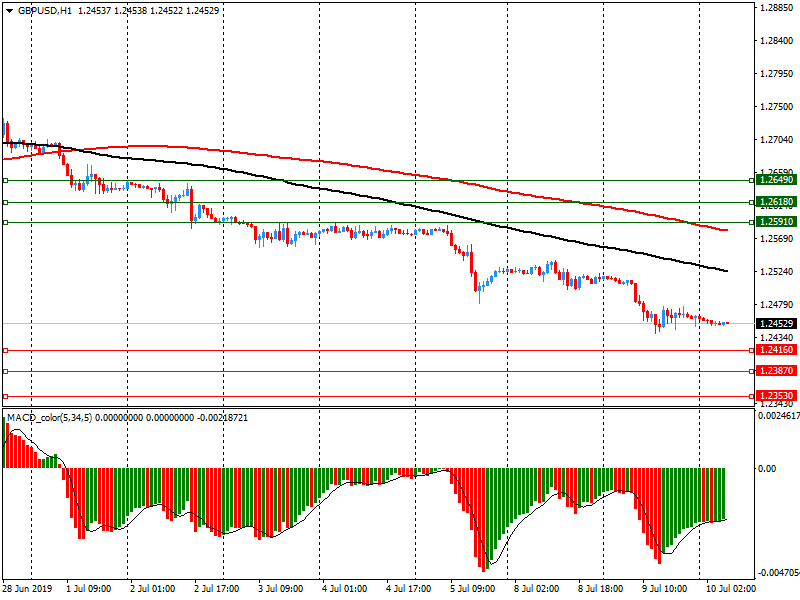Click the 1.24790 price axis label

click(777, 305)
